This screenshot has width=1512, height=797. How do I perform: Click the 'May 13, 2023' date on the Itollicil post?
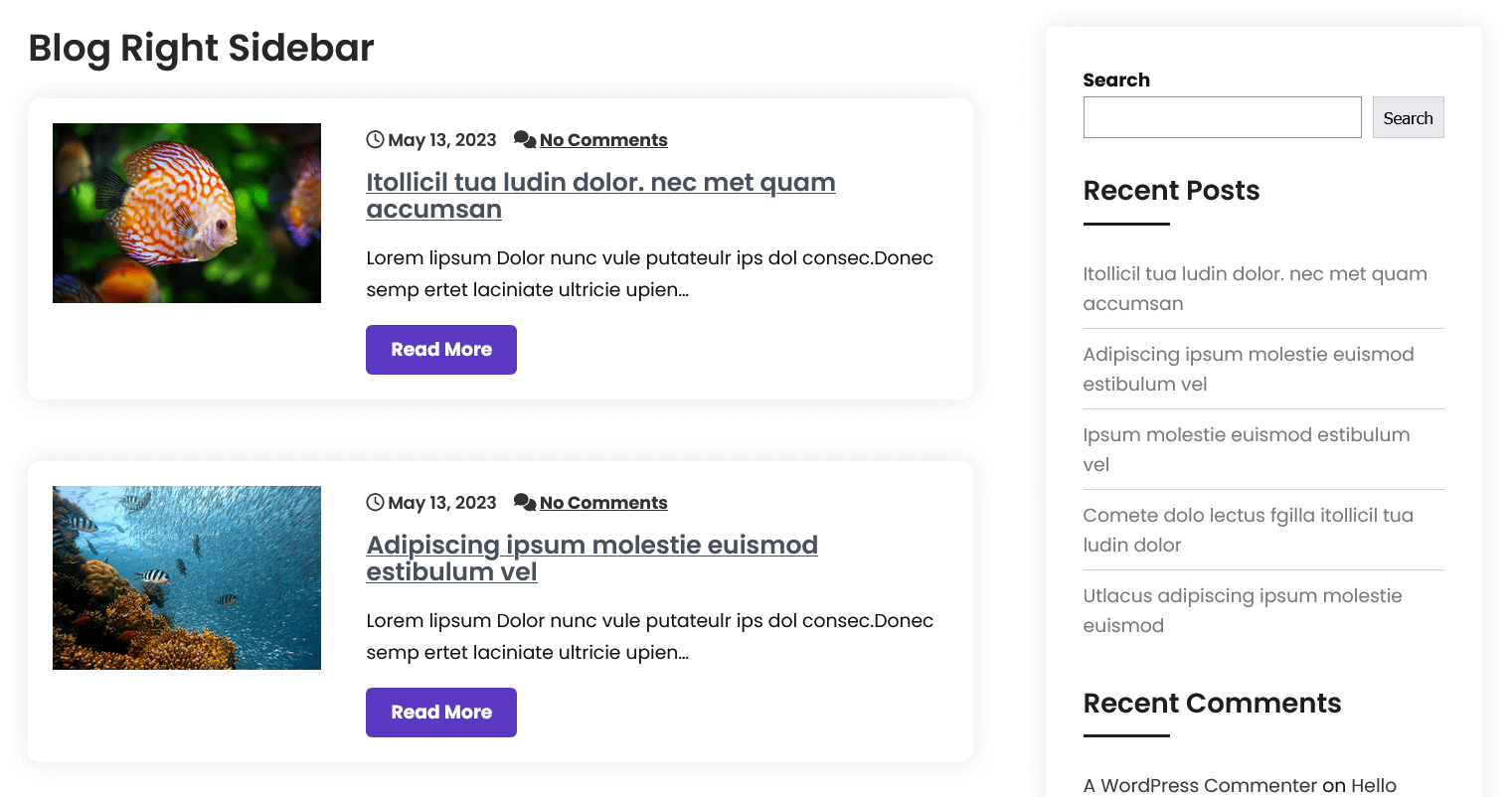(442, 140)
